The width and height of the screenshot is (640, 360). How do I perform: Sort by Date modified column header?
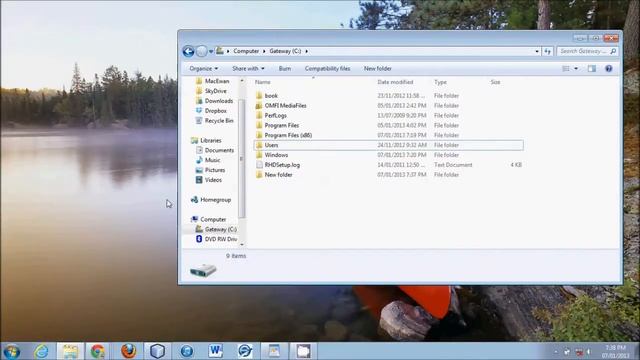pos(395,82)
